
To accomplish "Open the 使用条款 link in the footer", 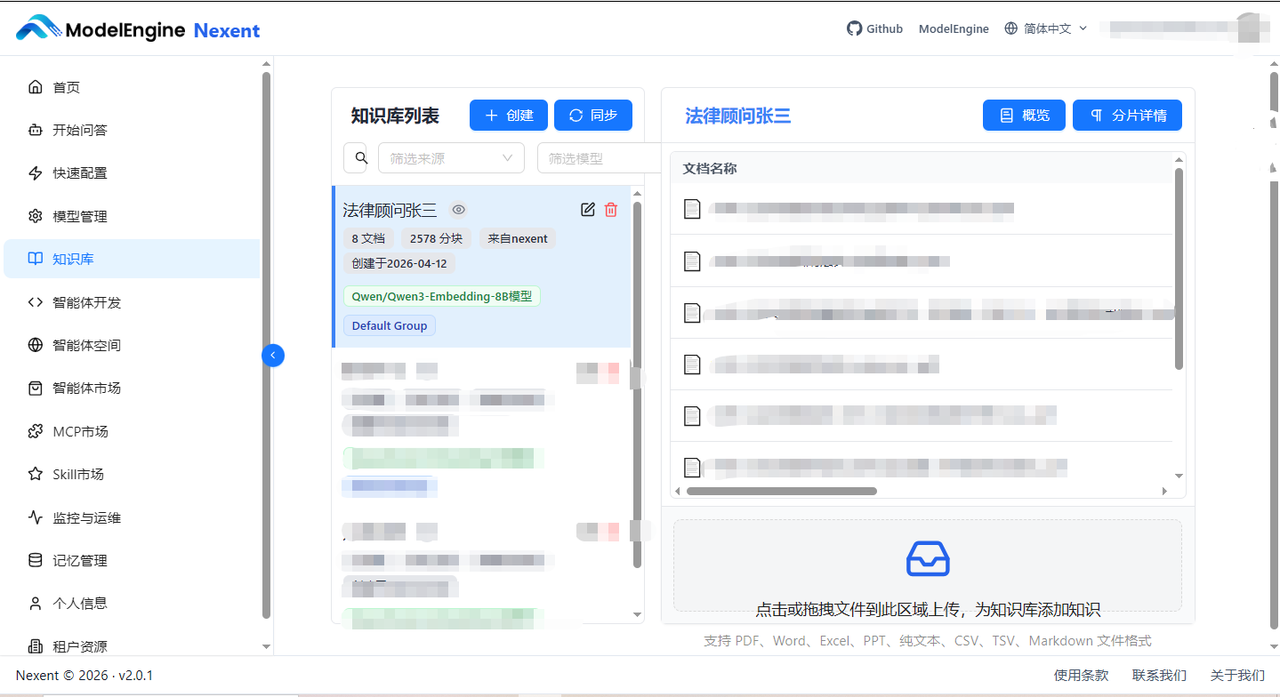I will 1081,675.
